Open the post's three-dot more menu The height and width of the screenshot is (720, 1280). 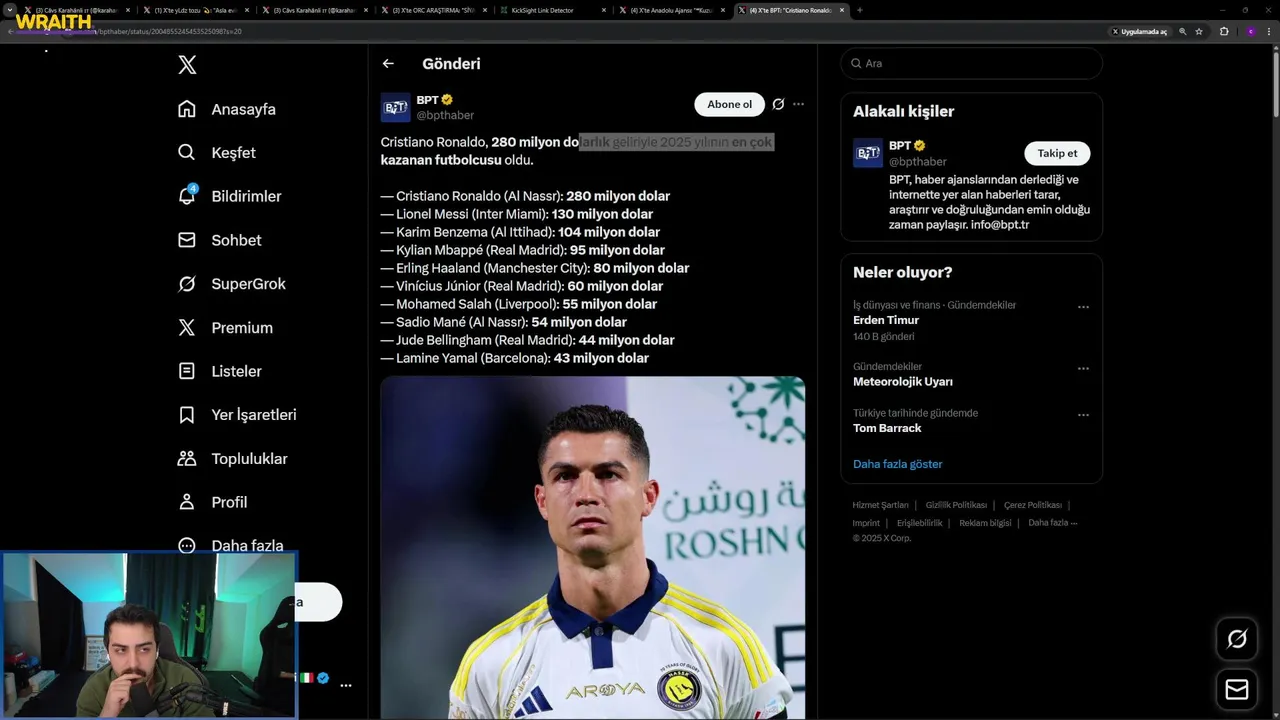pos(798,104)
